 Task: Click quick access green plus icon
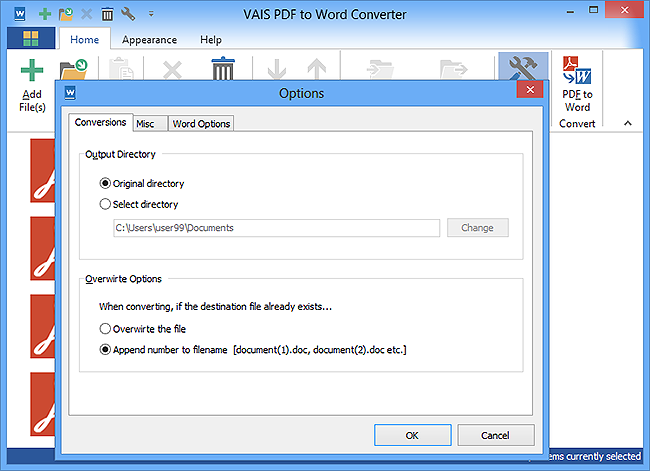pos(45,14)
